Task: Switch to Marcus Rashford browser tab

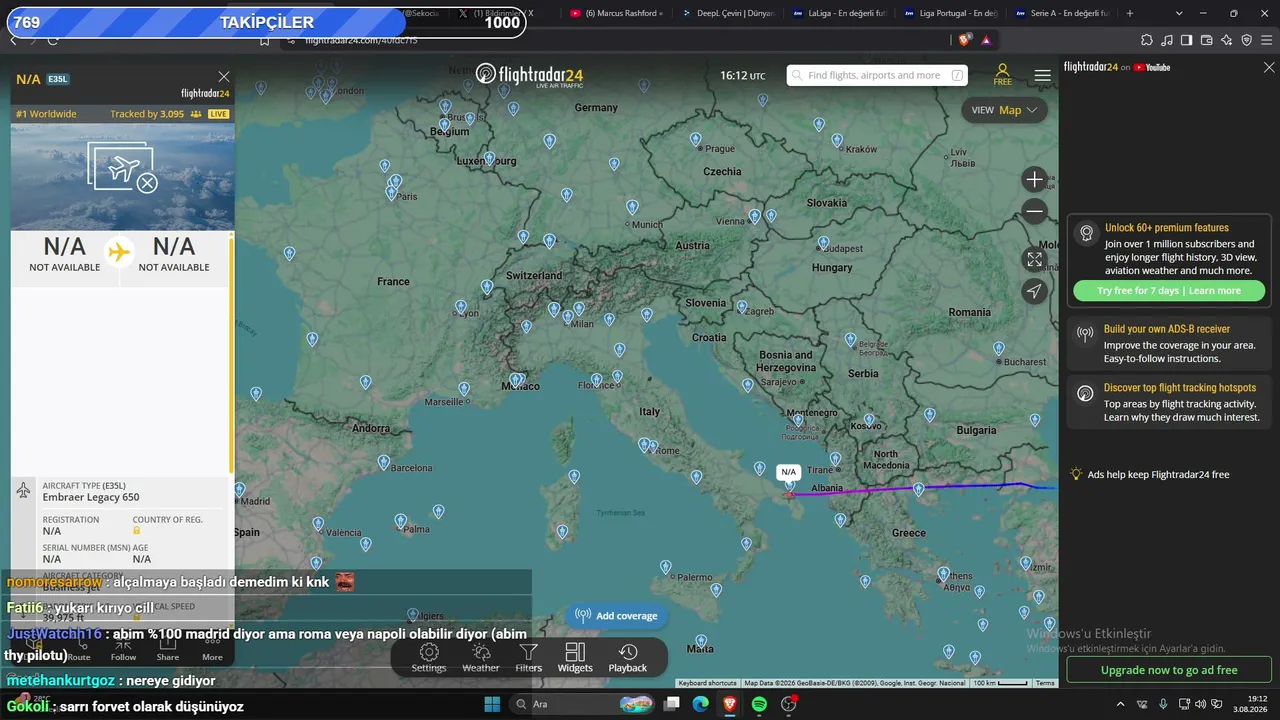Action: (616, 14)
